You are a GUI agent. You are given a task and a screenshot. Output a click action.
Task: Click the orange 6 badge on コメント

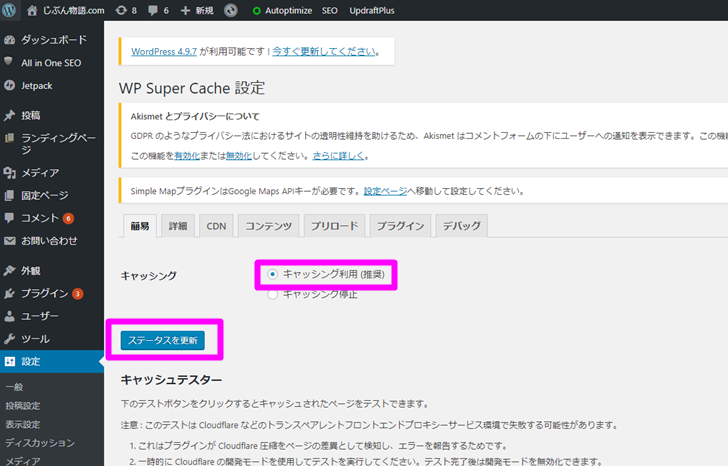[x=68, y=218]
